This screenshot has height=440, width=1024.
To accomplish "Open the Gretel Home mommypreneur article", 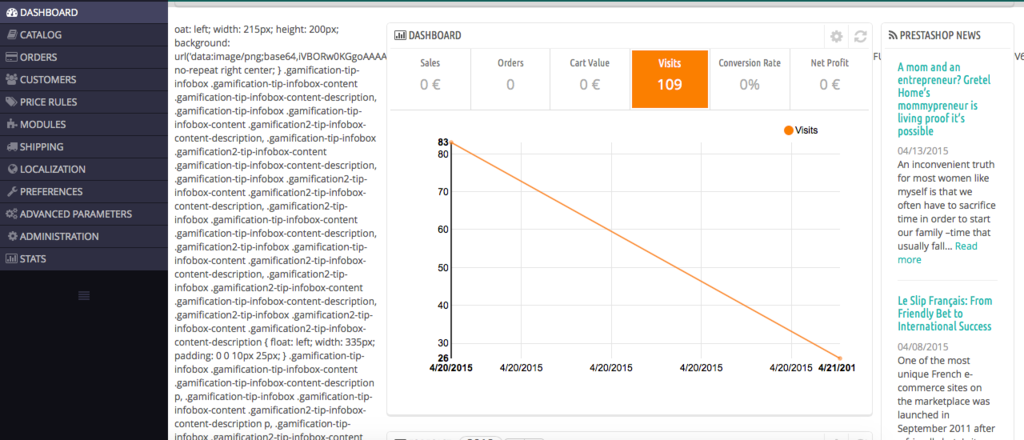I will 944,99.
